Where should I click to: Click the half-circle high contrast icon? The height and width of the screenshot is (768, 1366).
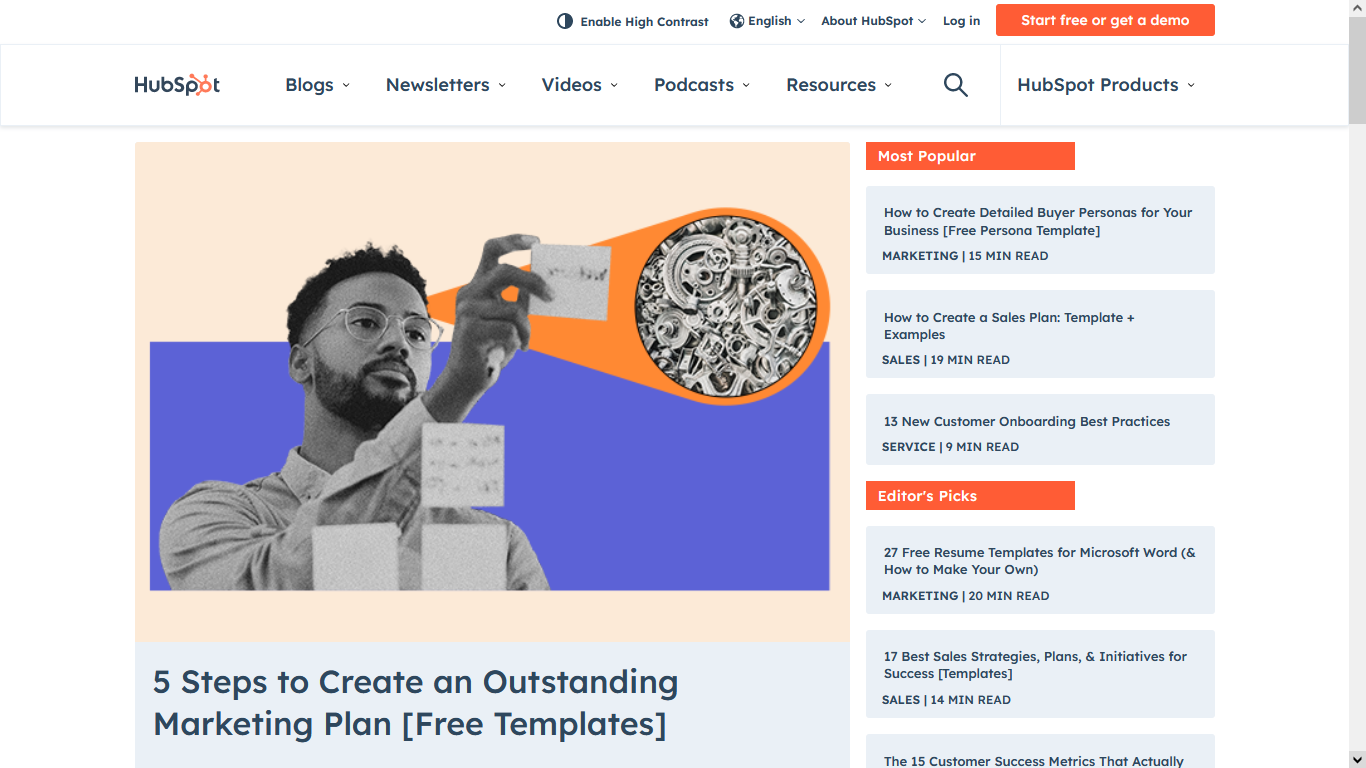coord(565,21)
